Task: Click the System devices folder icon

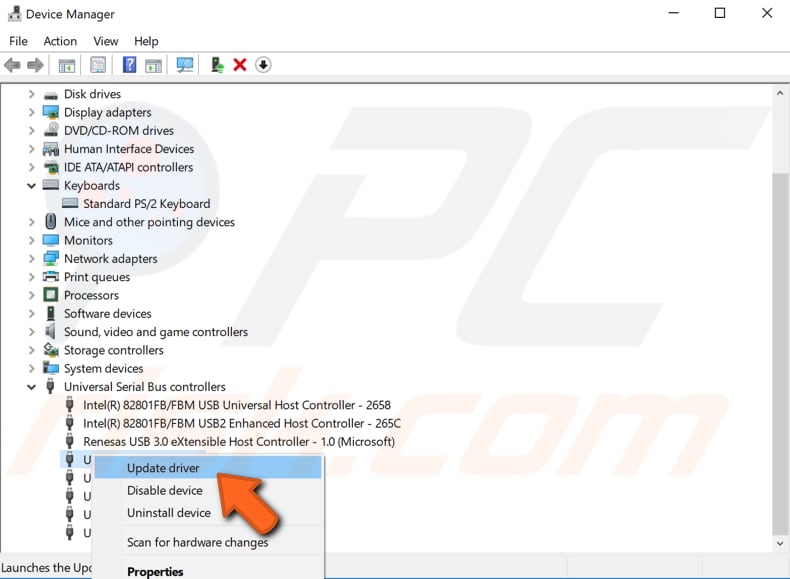Action: tap(51, 367)
